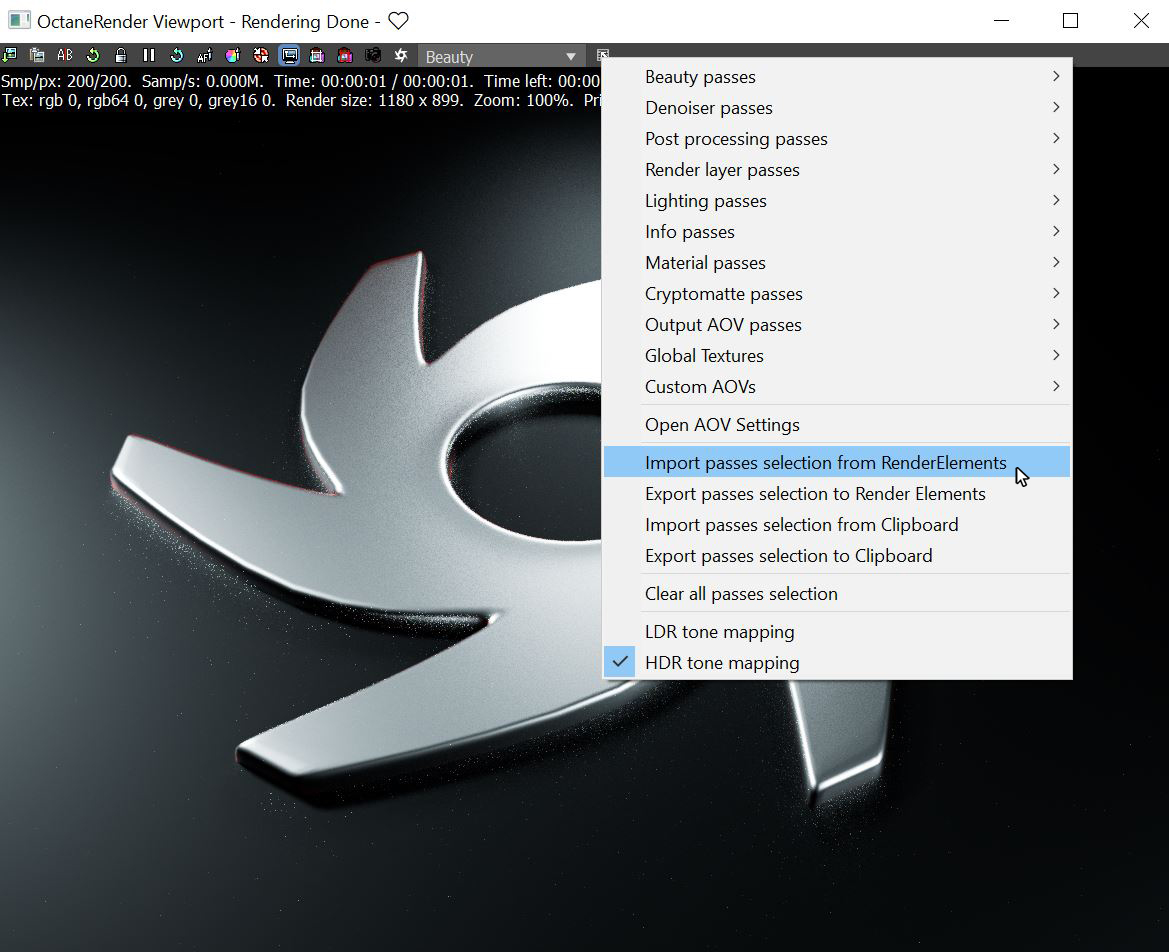Pick focus with the AF picker tool

click(204, 55)
